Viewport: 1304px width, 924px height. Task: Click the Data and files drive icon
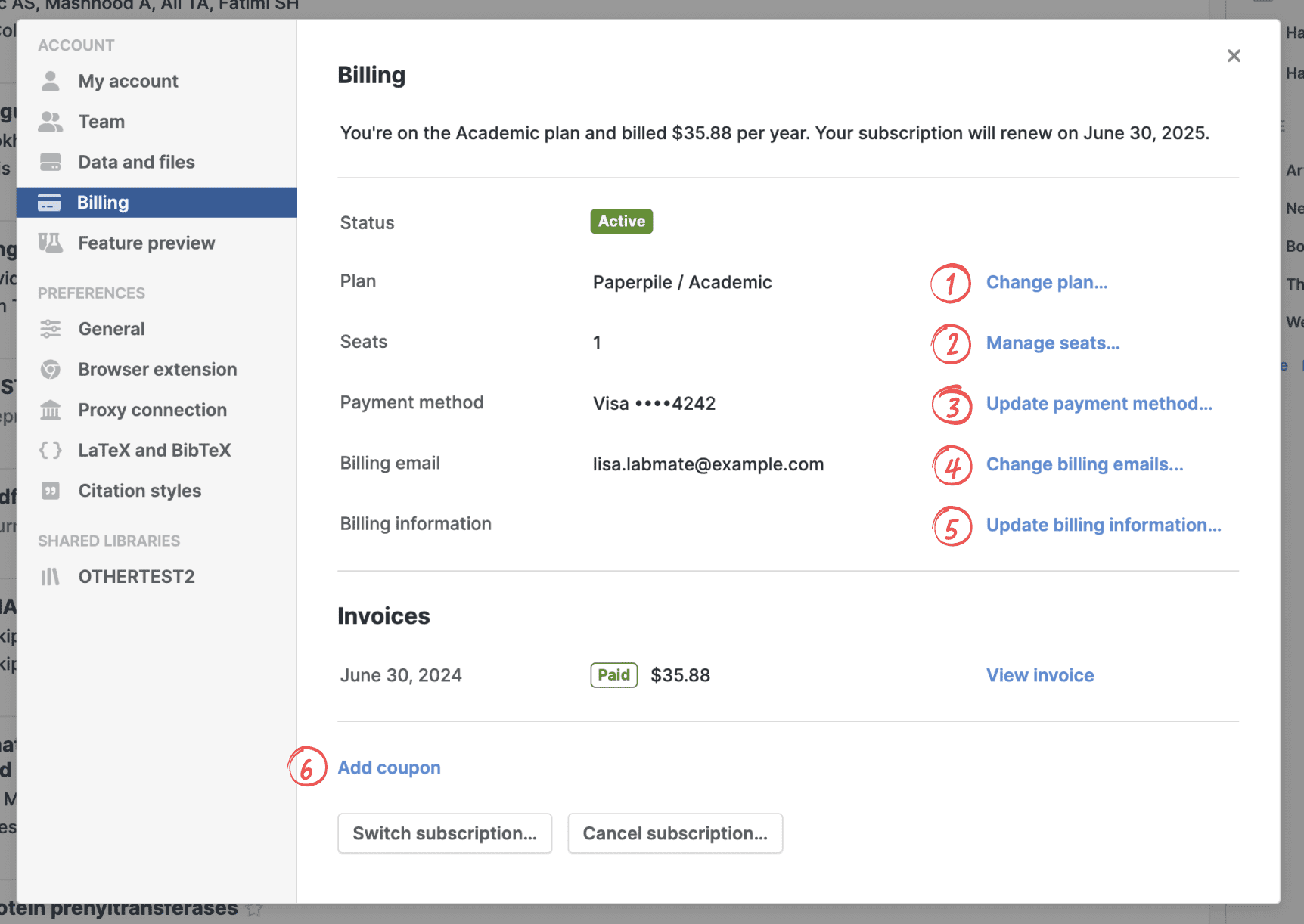pyautogui.click(x=51, y=162)
